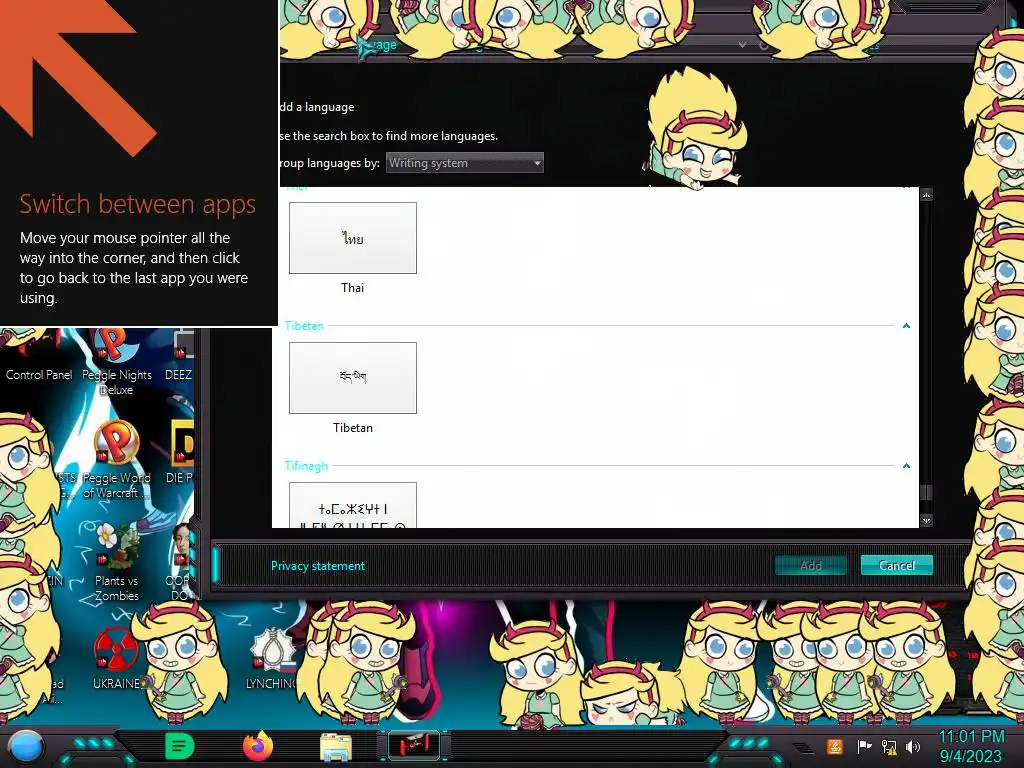Open Peggle World of Warcraft desktop icon
Viewport: 1024px width, 768px height.
pos(117,459)
